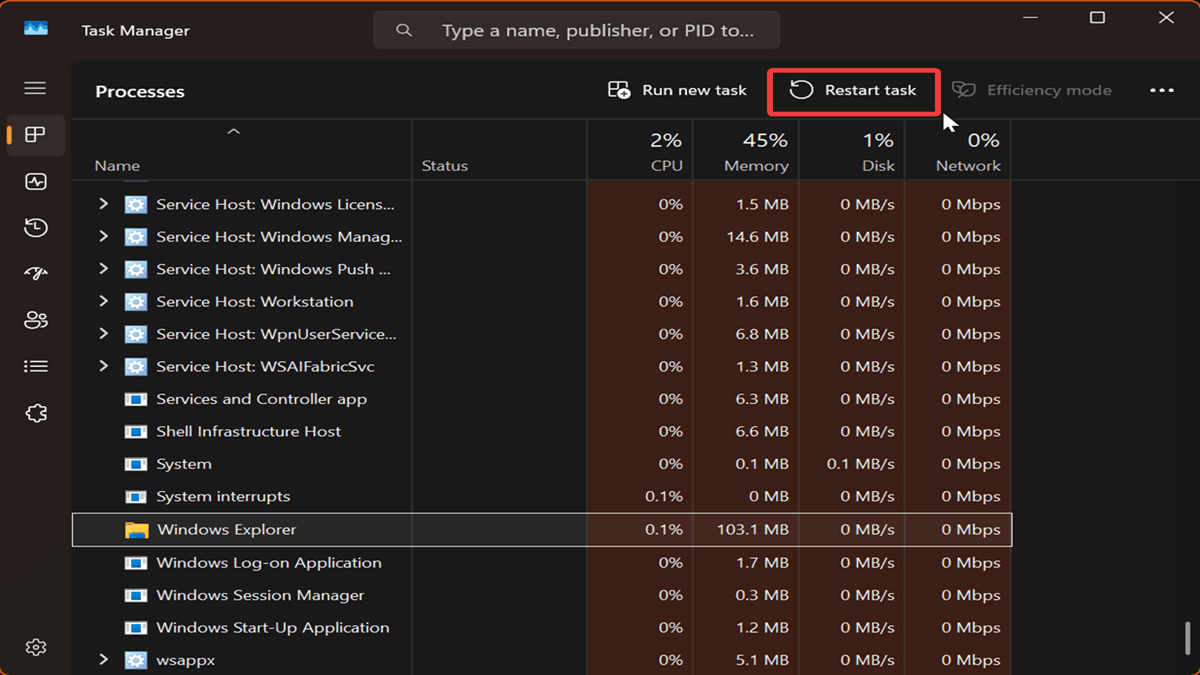The height and width of the screenshot is (675, 1200).
Task: Expand Service Host: WSAIFabricSvc group
Action: pyautogui.click(x=103, y=366)
